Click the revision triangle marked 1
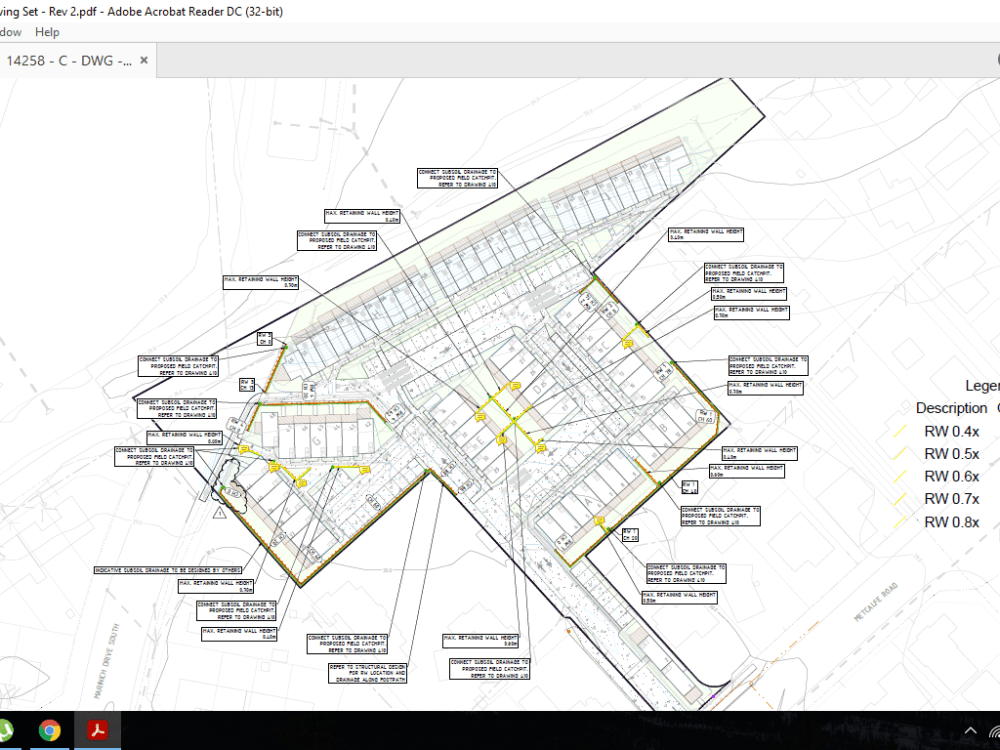The image size is (1000, 750). (219, 513)
